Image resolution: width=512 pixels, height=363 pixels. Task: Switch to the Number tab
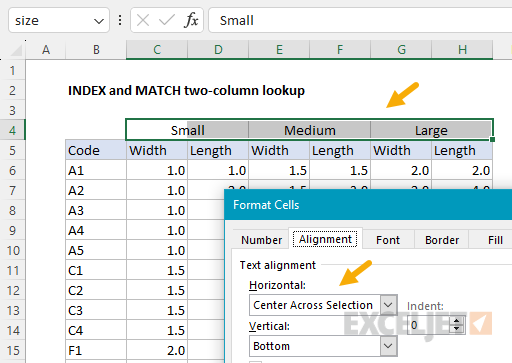[x=261, y=240]
